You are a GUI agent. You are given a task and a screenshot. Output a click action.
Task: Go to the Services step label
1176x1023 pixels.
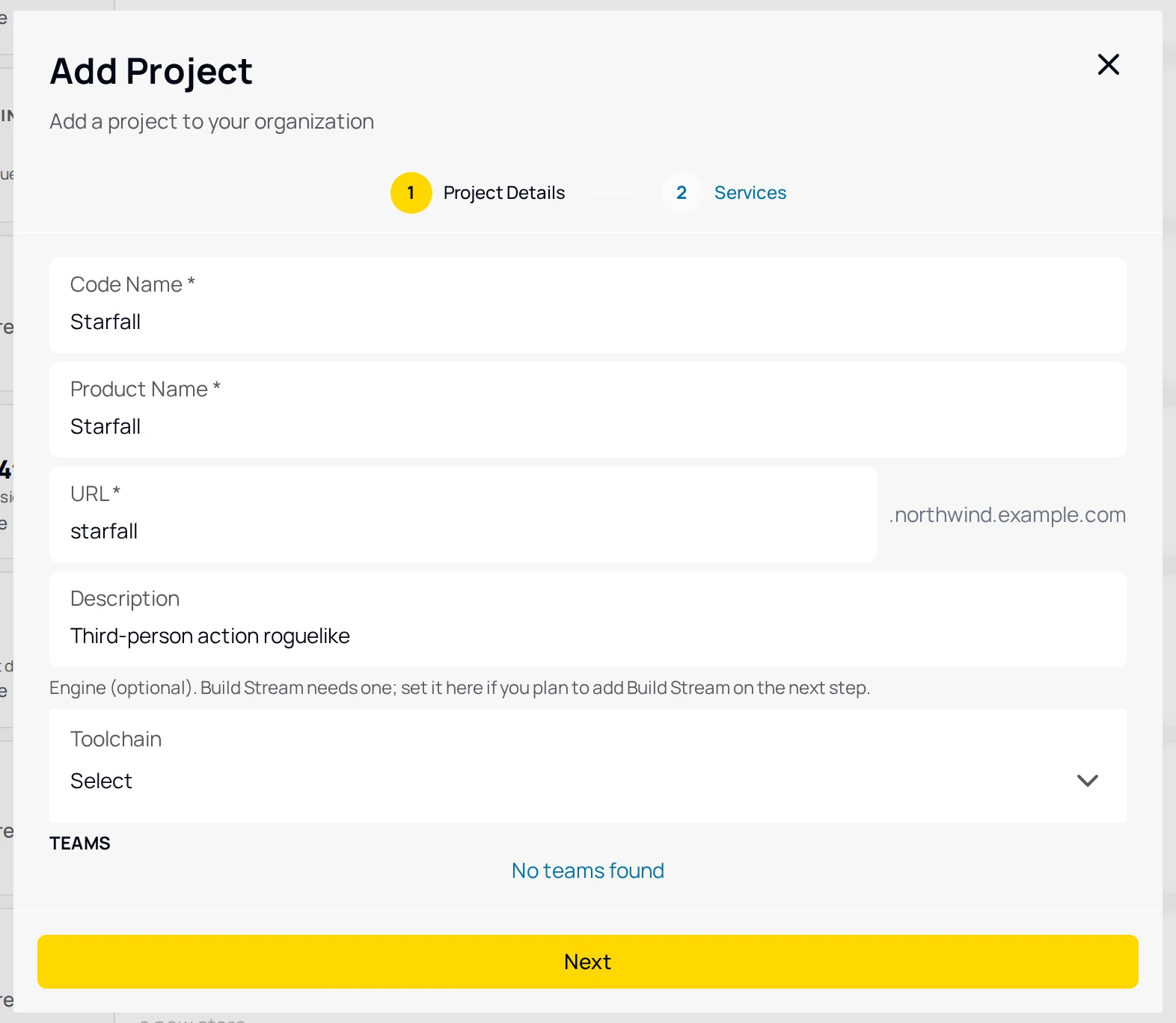click(x=750, y=193)
